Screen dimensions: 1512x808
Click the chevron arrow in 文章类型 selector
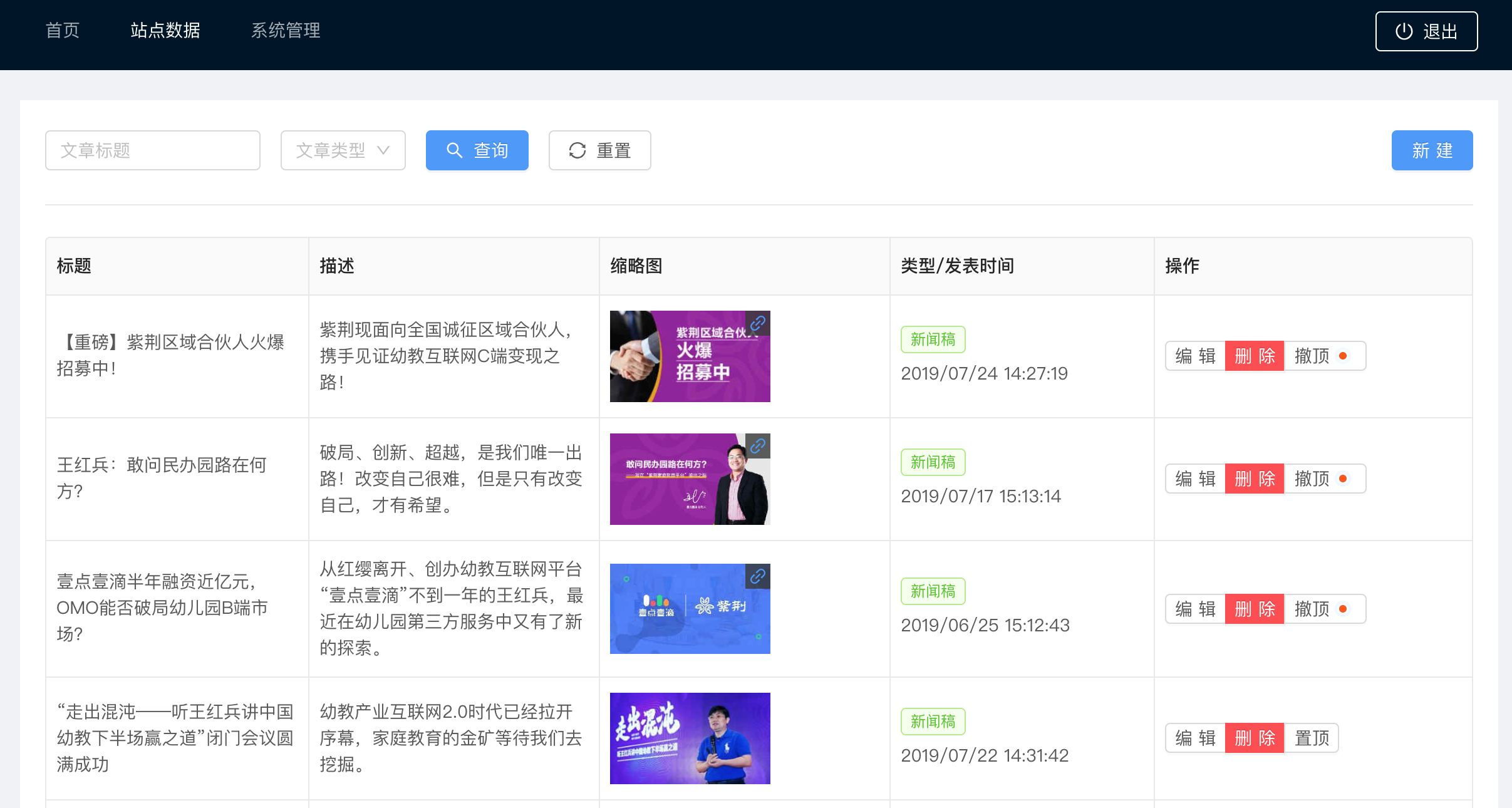coord(383,150)
